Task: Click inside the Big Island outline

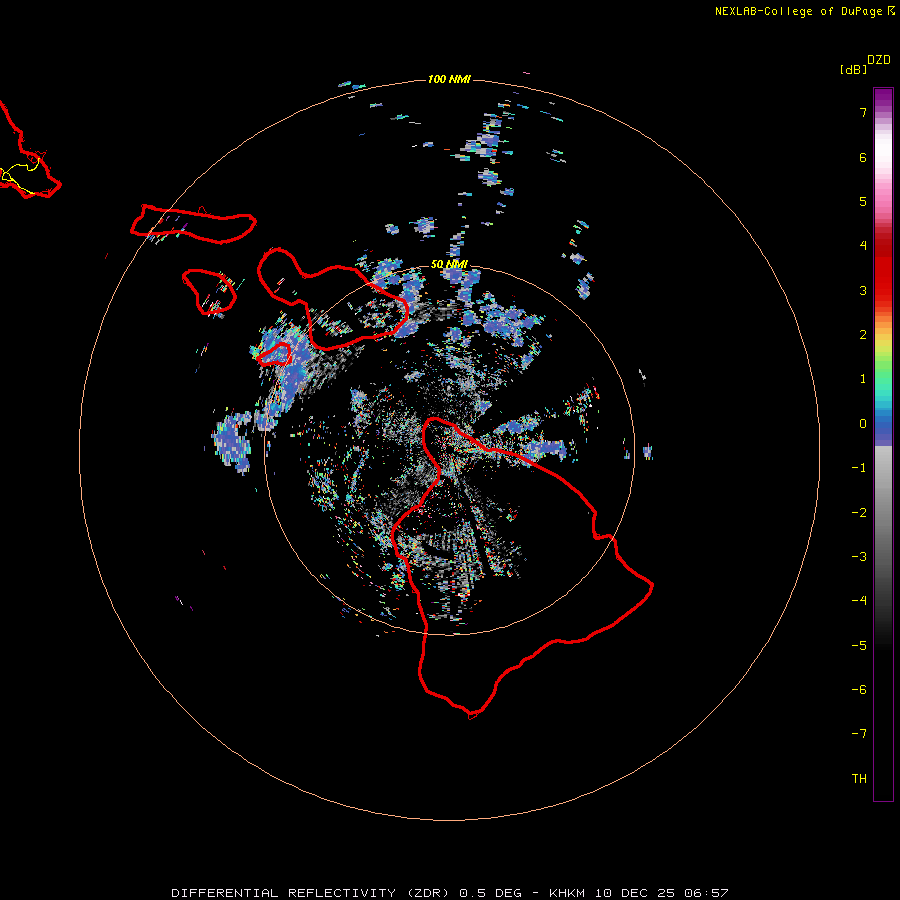Action: tap(517, 574)
